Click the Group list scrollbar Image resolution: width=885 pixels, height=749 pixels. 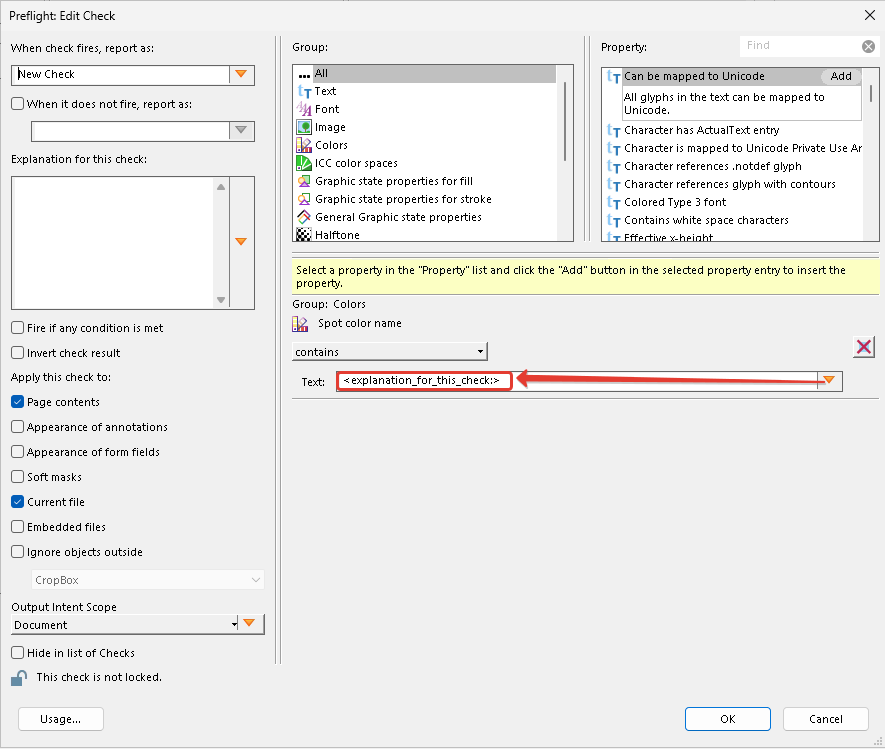(x=565, y=121)
